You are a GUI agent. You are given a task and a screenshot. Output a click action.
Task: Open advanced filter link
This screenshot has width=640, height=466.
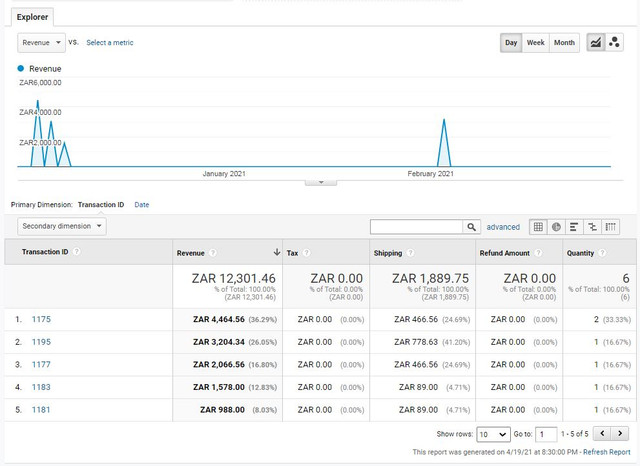[x=503, y=227]
